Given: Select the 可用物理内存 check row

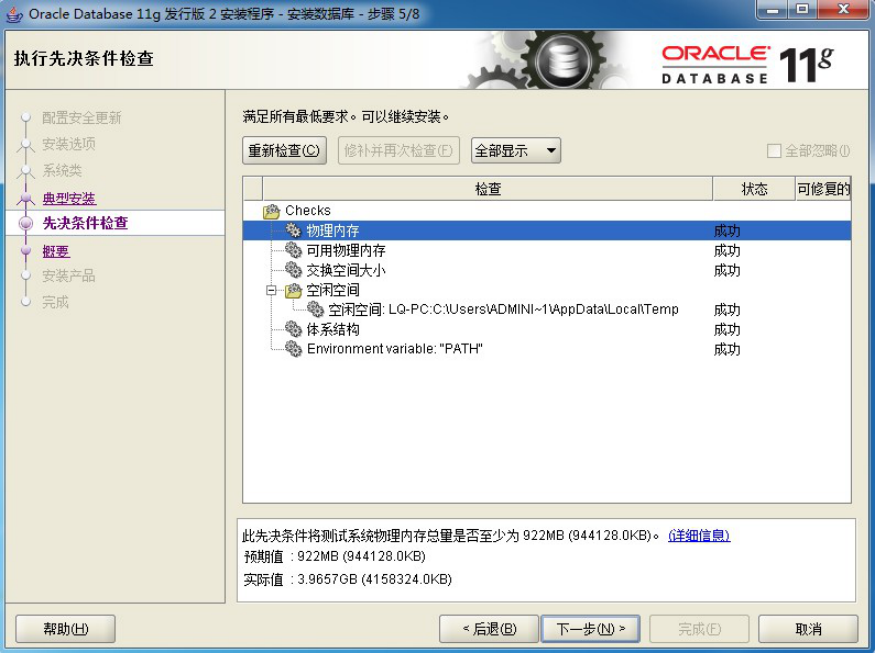Looking at the screenshot, I should pos(547,250).
